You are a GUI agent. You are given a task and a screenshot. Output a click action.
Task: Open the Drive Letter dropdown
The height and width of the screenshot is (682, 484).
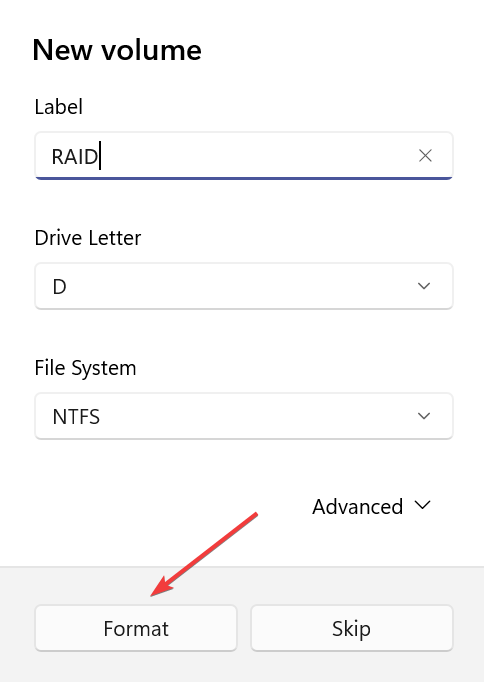tap(244, 286)
